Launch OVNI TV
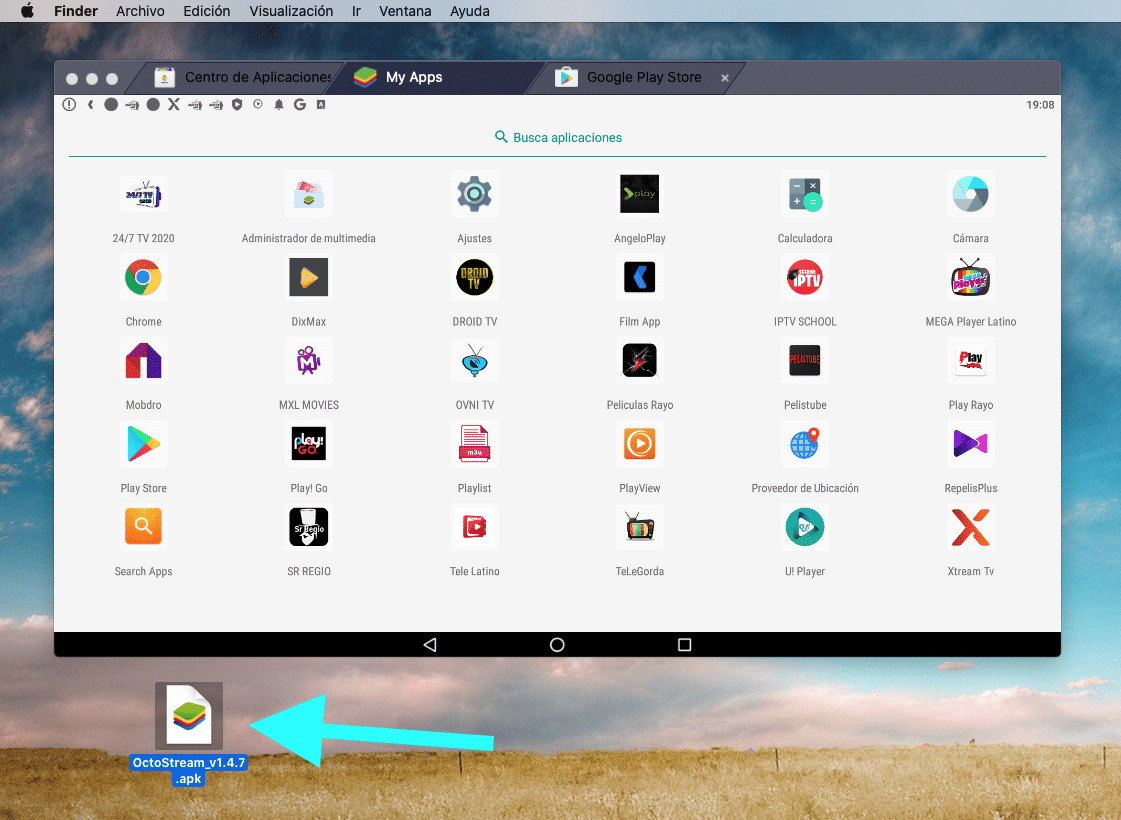Viewport: 1121px width, 820px height. [474, 361]
